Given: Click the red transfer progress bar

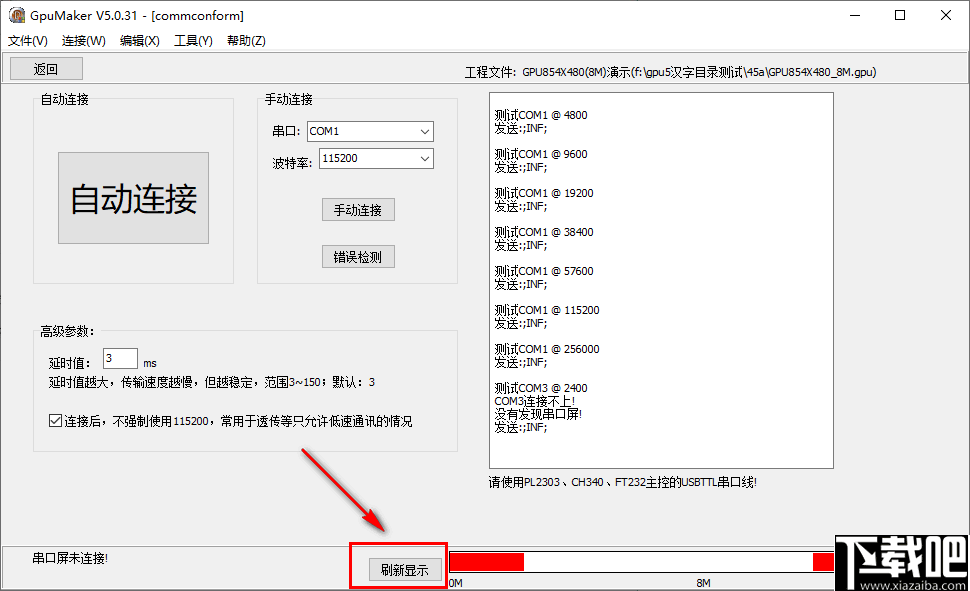Looking at the screenshot, I should (x=486, y=560).
